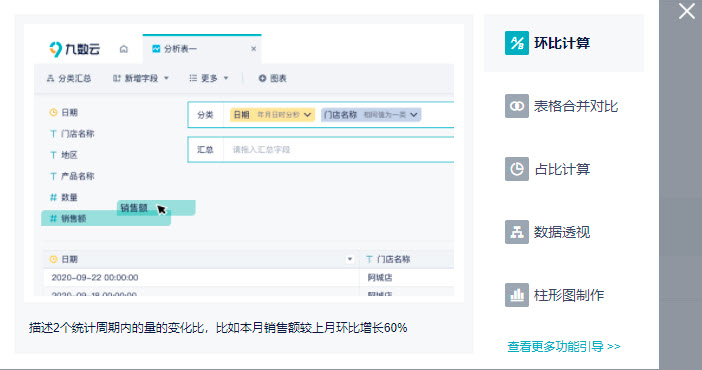Viewport: 702px width, 370px height.
Task: Click the 图表 plus icon in toolbar
Action: coord(262,78)
